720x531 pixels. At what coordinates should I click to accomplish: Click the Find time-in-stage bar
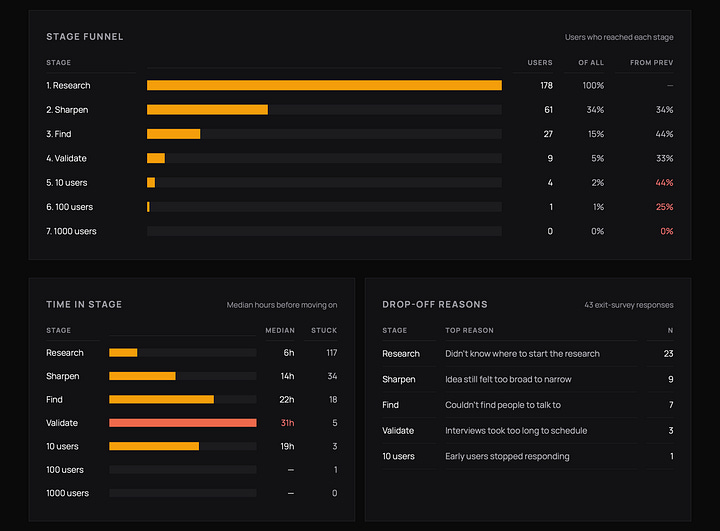click(162, 400)
